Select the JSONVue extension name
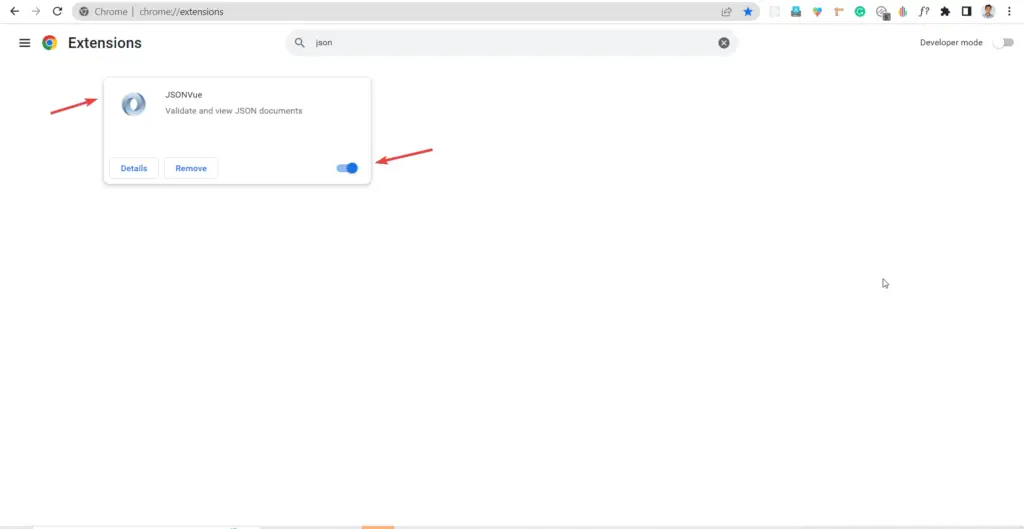 point(184,95)
